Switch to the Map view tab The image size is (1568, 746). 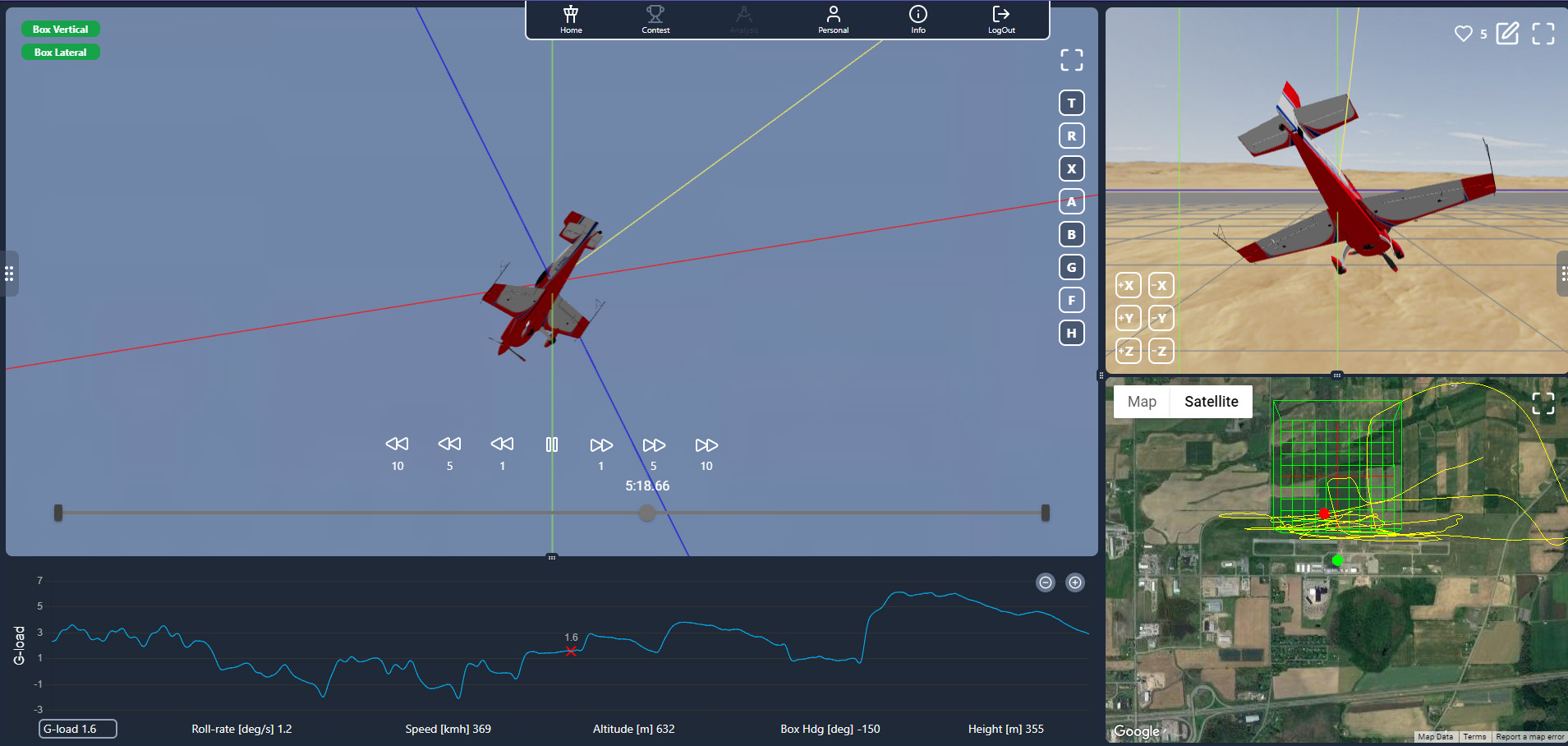pos(1142,402)
